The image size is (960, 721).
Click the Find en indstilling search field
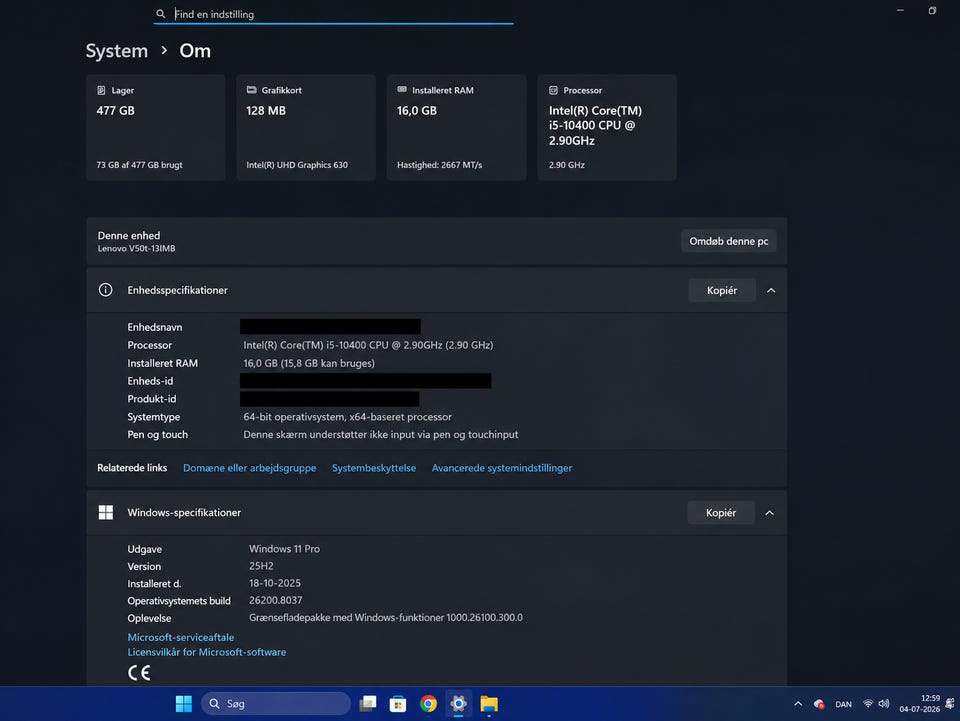tap(334, 14)
